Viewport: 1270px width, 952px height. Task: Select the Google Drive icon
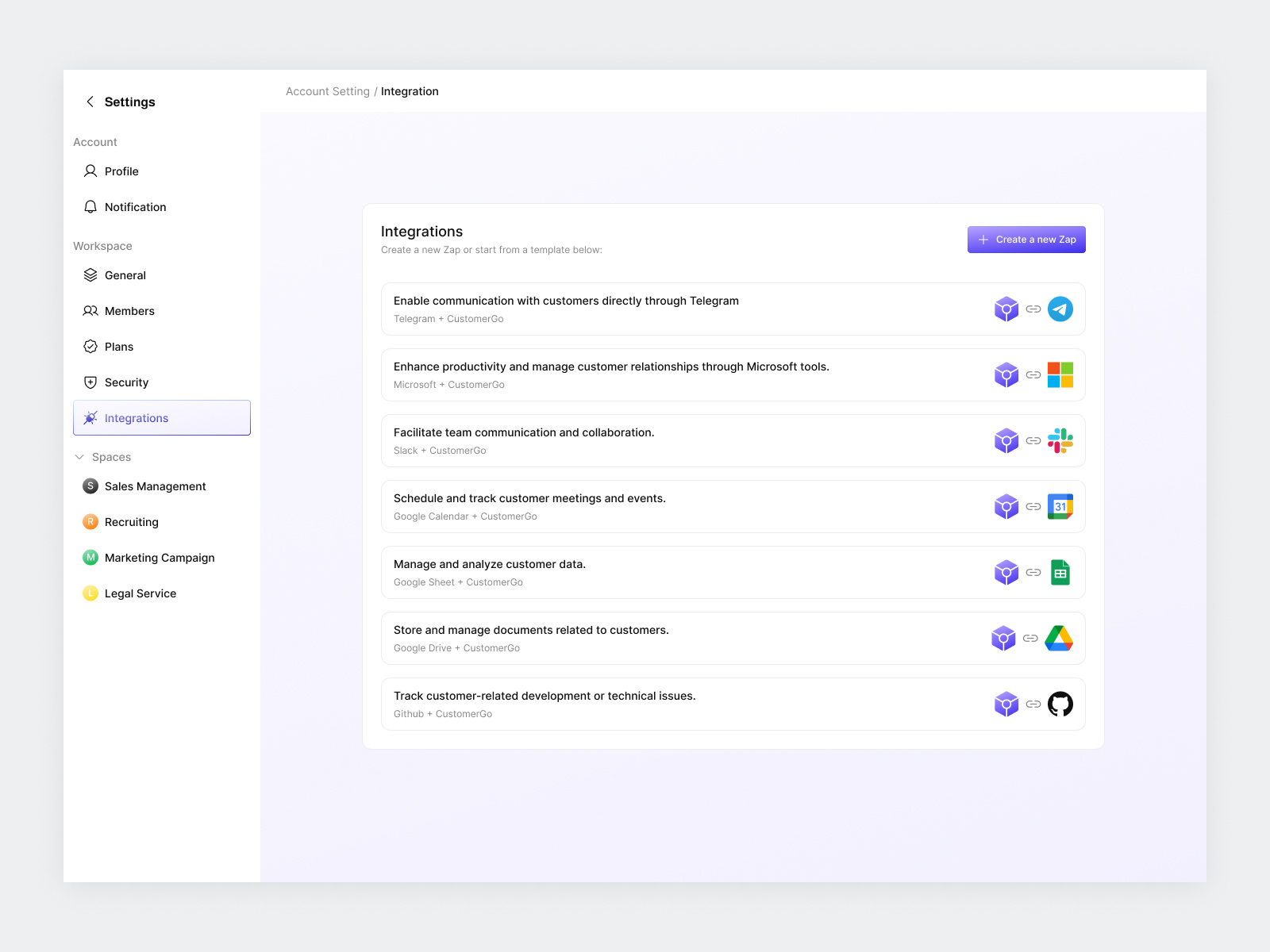click(1058, 638)
